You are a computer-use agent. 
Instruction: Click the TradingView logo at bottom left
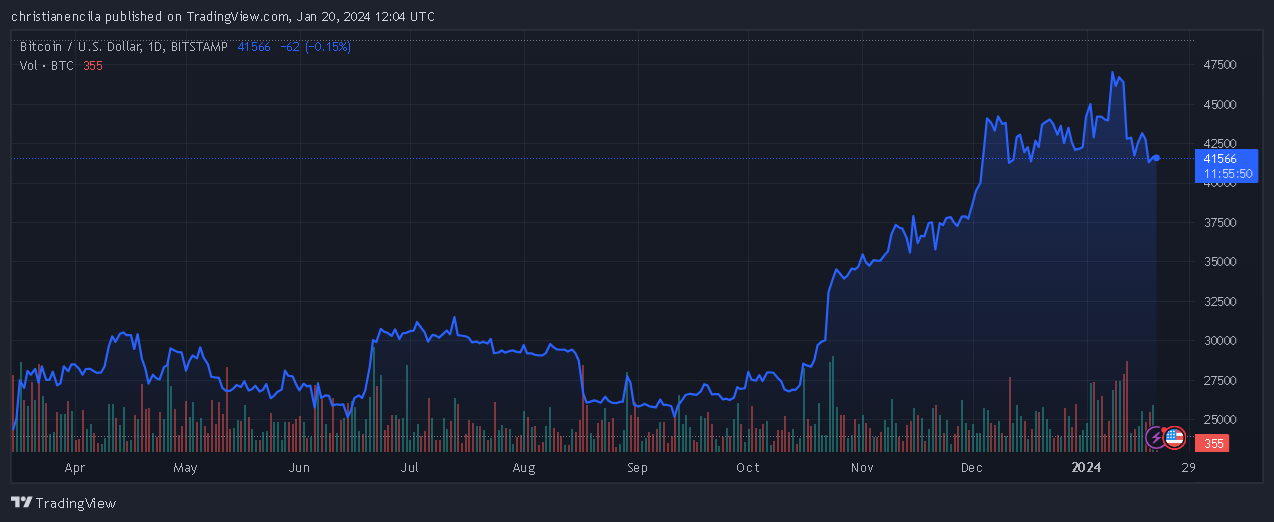click(63, 503)
